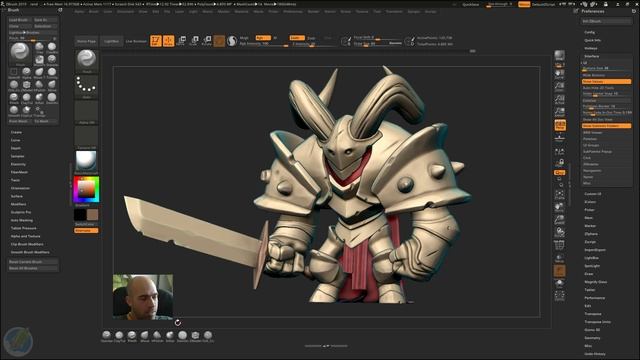Toggle the Rgb paint mode

coord(263,38)
